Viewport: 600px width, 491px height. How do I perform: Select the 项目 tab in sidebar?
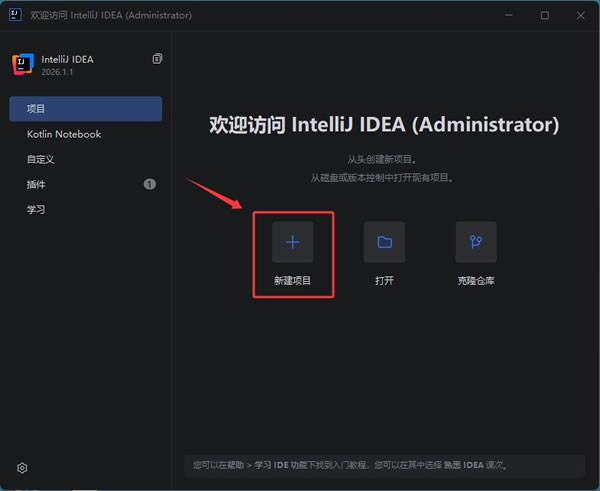85,109
